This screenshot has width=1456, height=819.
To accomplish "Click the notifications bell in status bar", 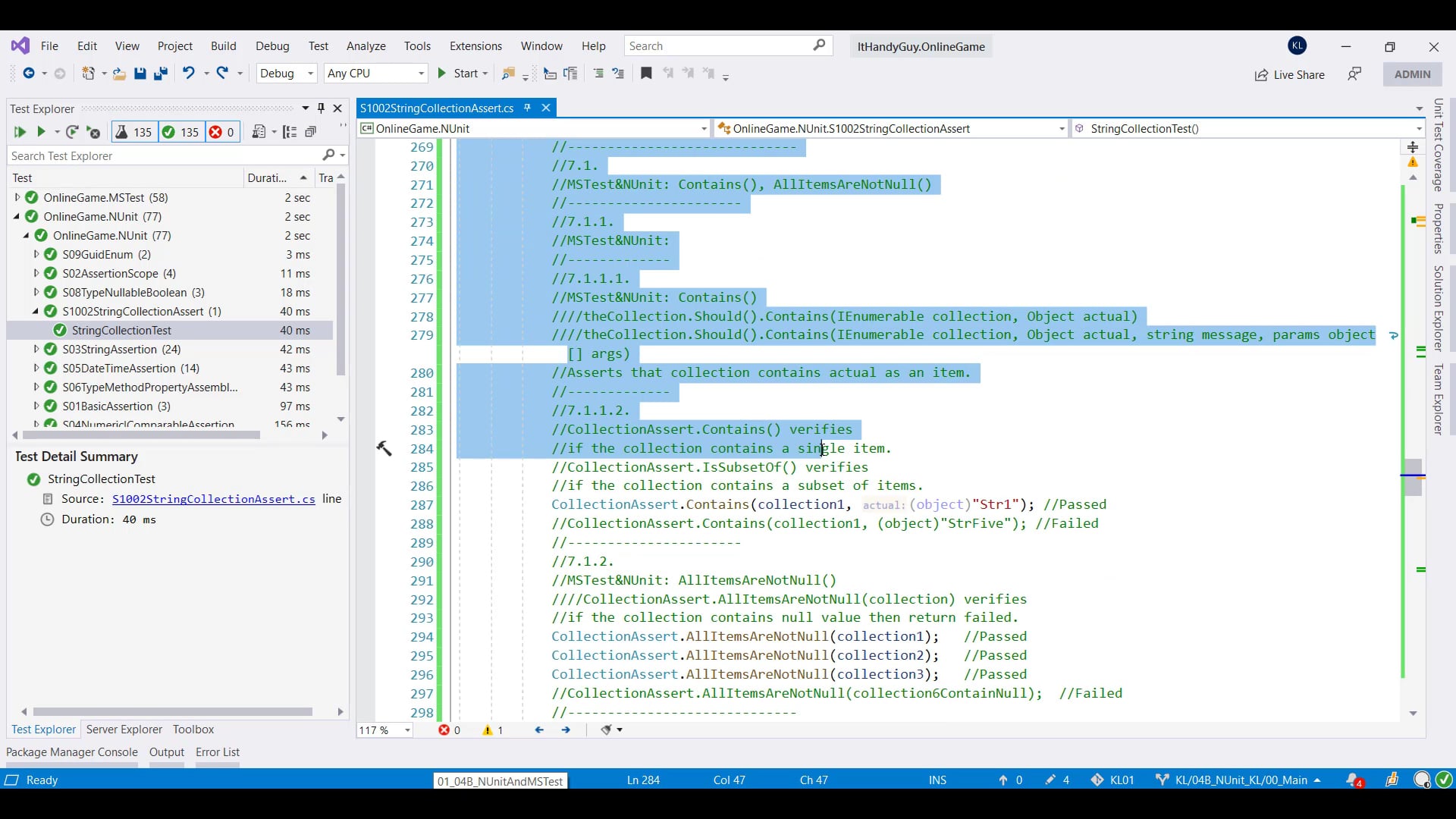I will (x=1353, y=780).
